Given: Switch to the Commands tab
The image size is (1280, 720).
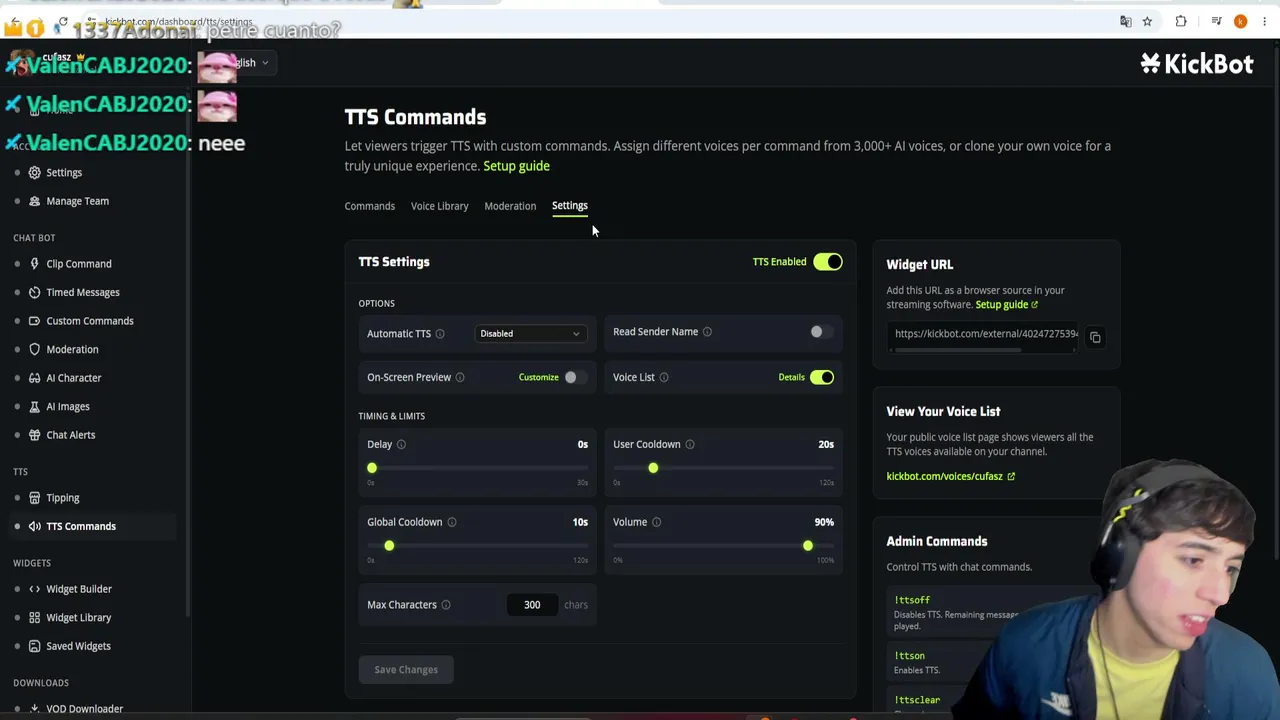Looking at the screenshot, I should click(x=370, y=206).
